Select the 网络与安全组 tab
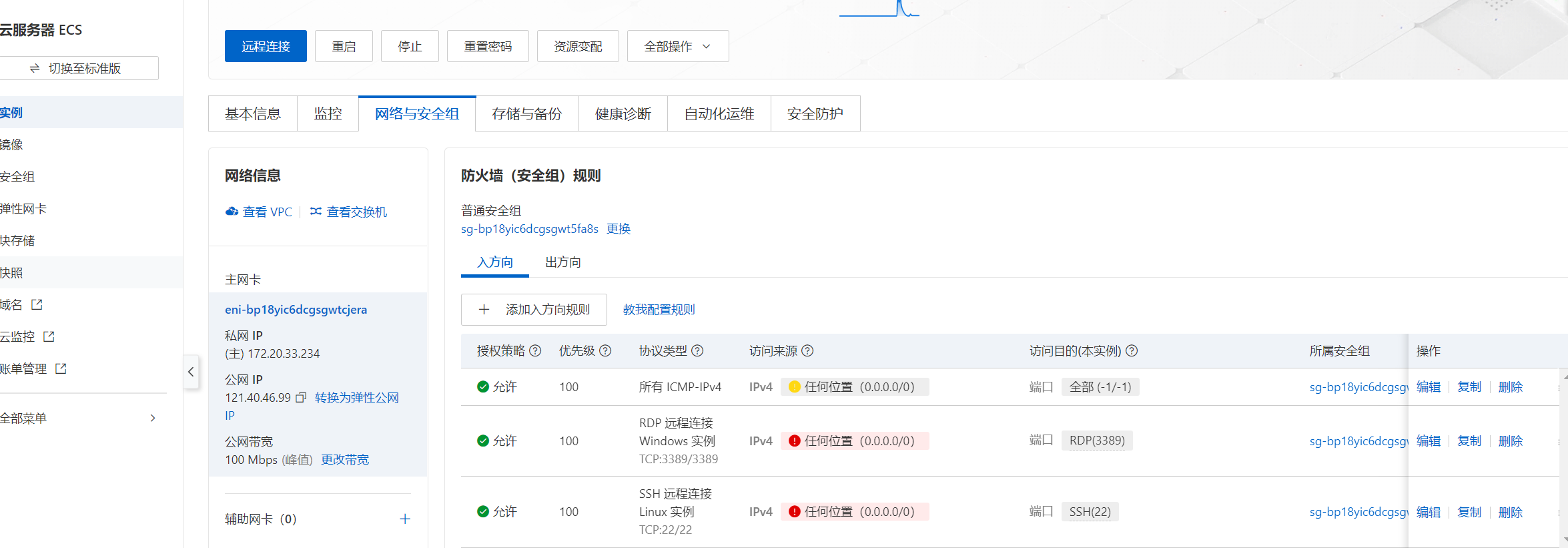The height and width of the screenshot is (548, 1568). tap(417, 114)
